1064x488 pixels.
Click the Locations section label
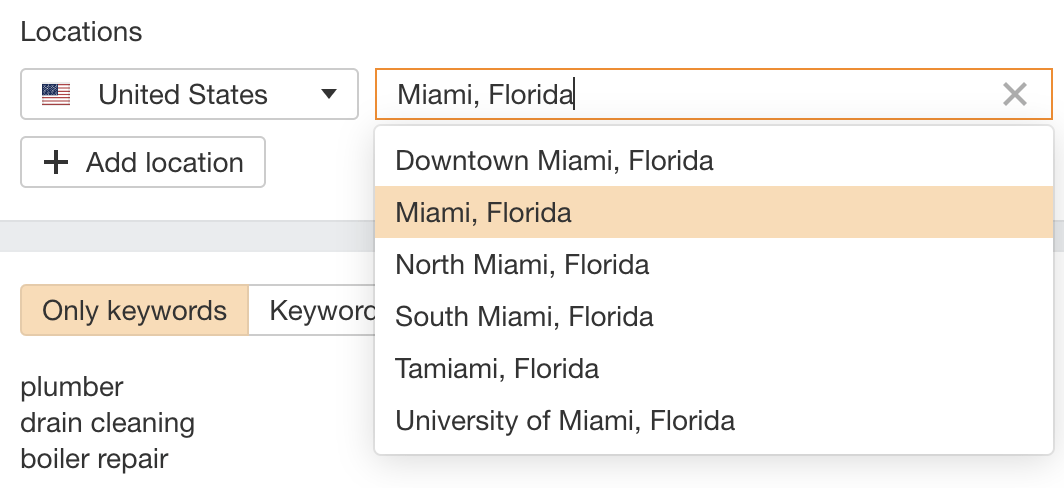pos(81,31)
